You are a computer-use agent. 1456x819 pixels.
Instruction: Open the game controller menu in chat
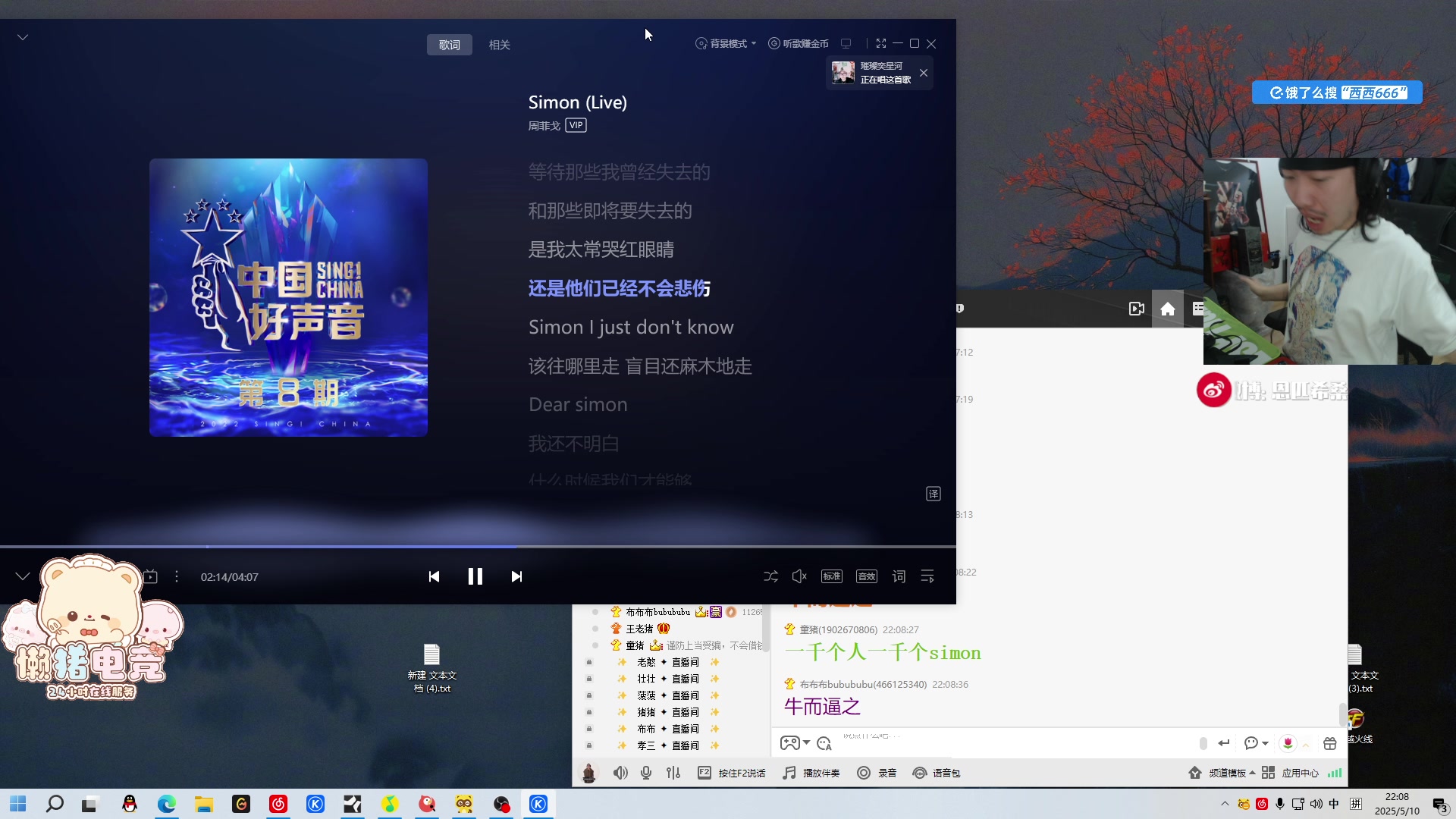[x=795, y=743]
